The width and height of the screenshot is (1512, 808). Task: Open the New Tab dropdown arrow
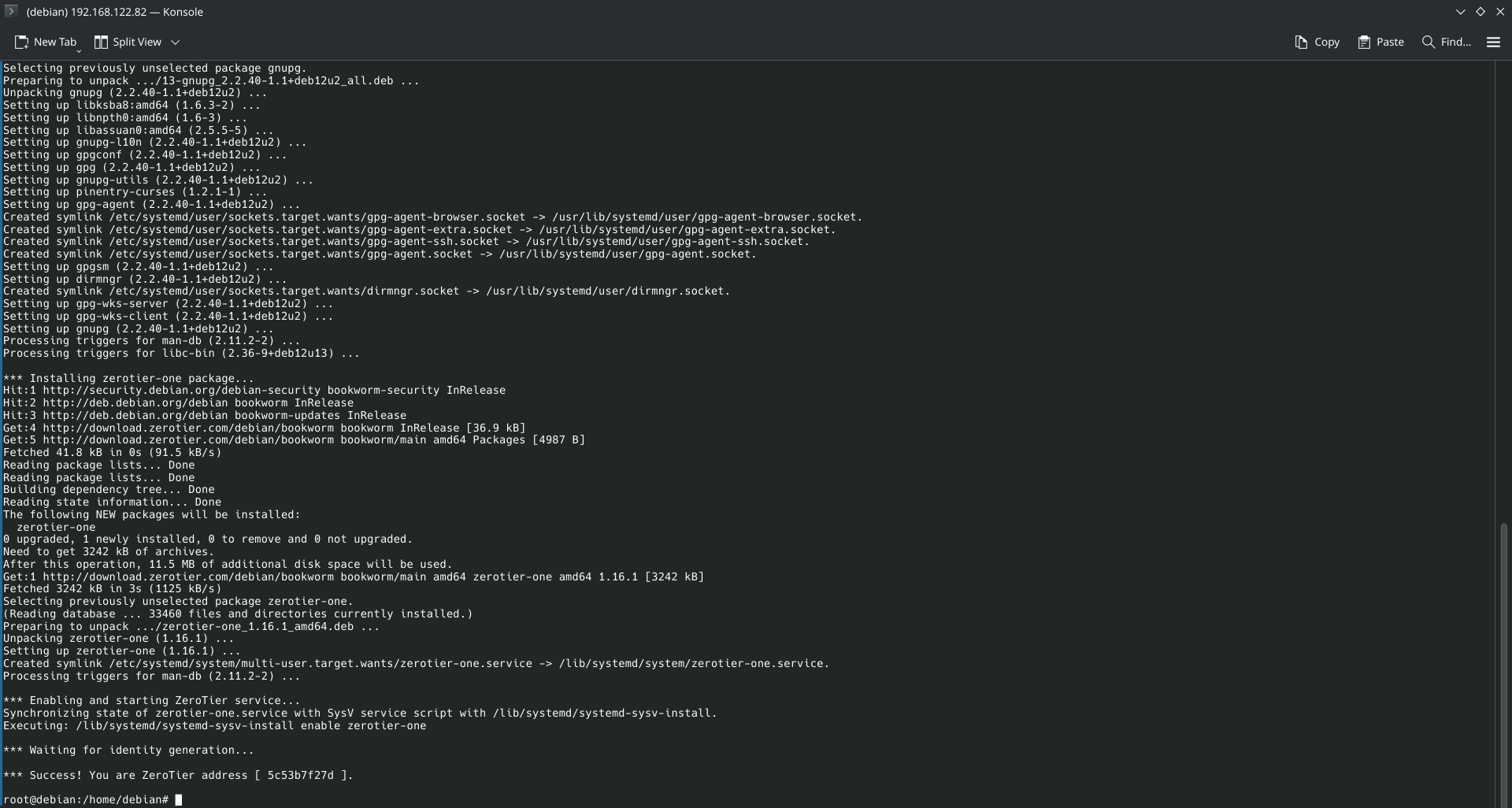pyautogui.click(x=79, y=50)
